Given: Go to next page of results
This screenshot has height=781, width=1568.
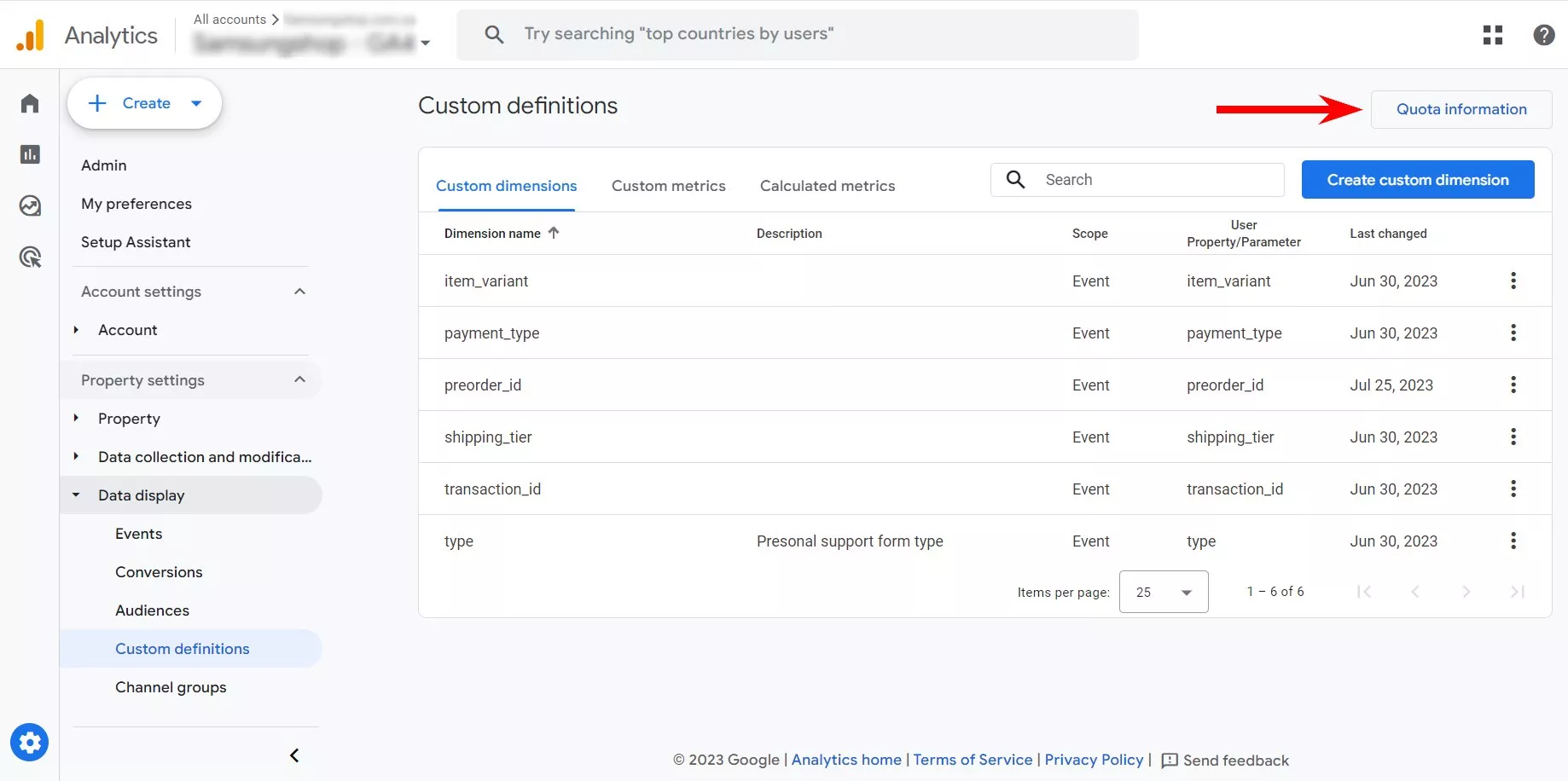Looking at the screenshot, I should coord(1466,592).
